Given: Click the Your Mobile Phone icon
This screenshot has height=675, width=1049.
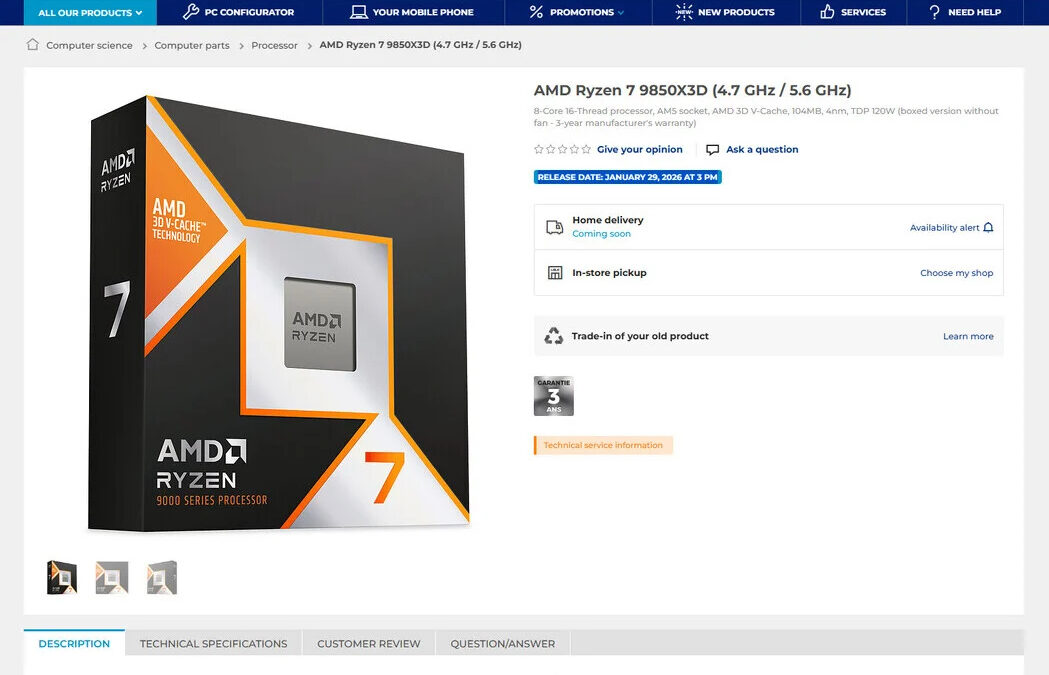Looking at the screenshot, I should (x=361, y=12).
